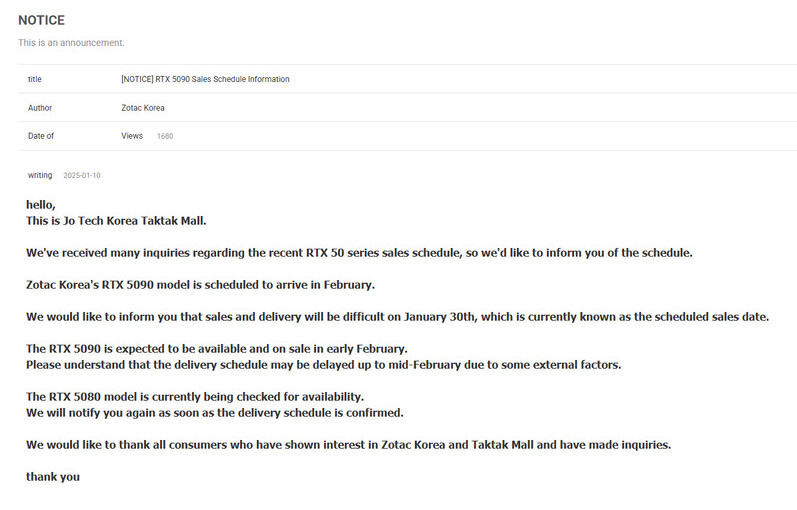The image size is (797, 510).
Task: Open the RTX 5090 Sales Schedule Information title
Action: click(x=205, y=79)
